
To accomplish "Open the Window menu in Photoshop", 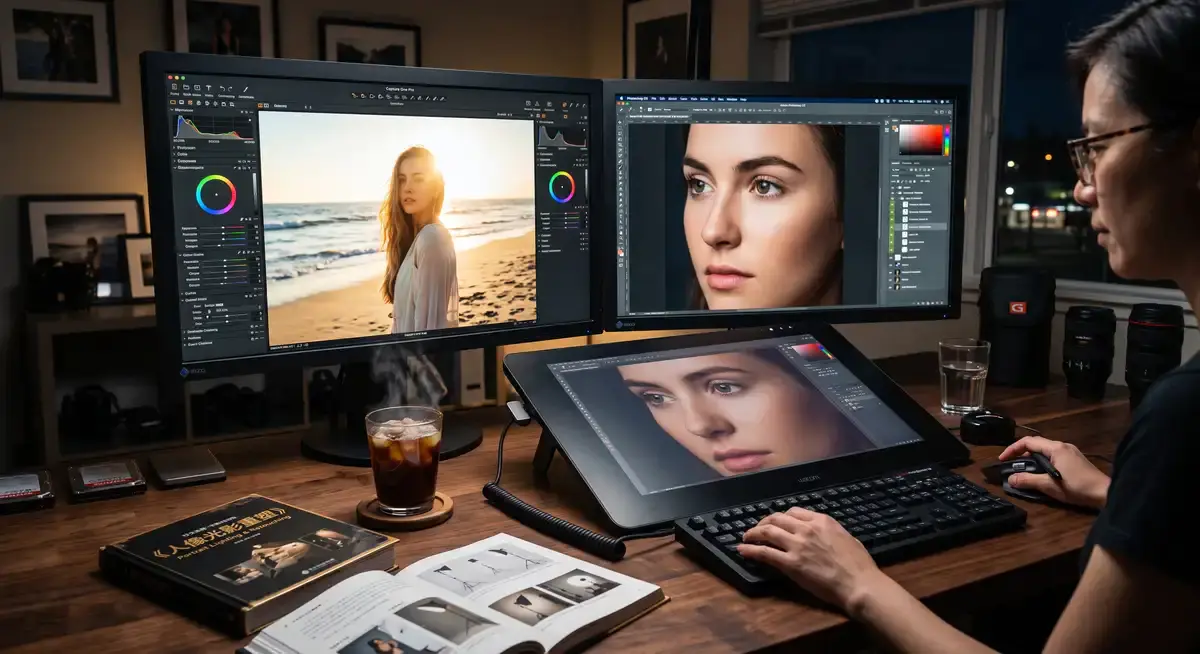I will (732, 99).
